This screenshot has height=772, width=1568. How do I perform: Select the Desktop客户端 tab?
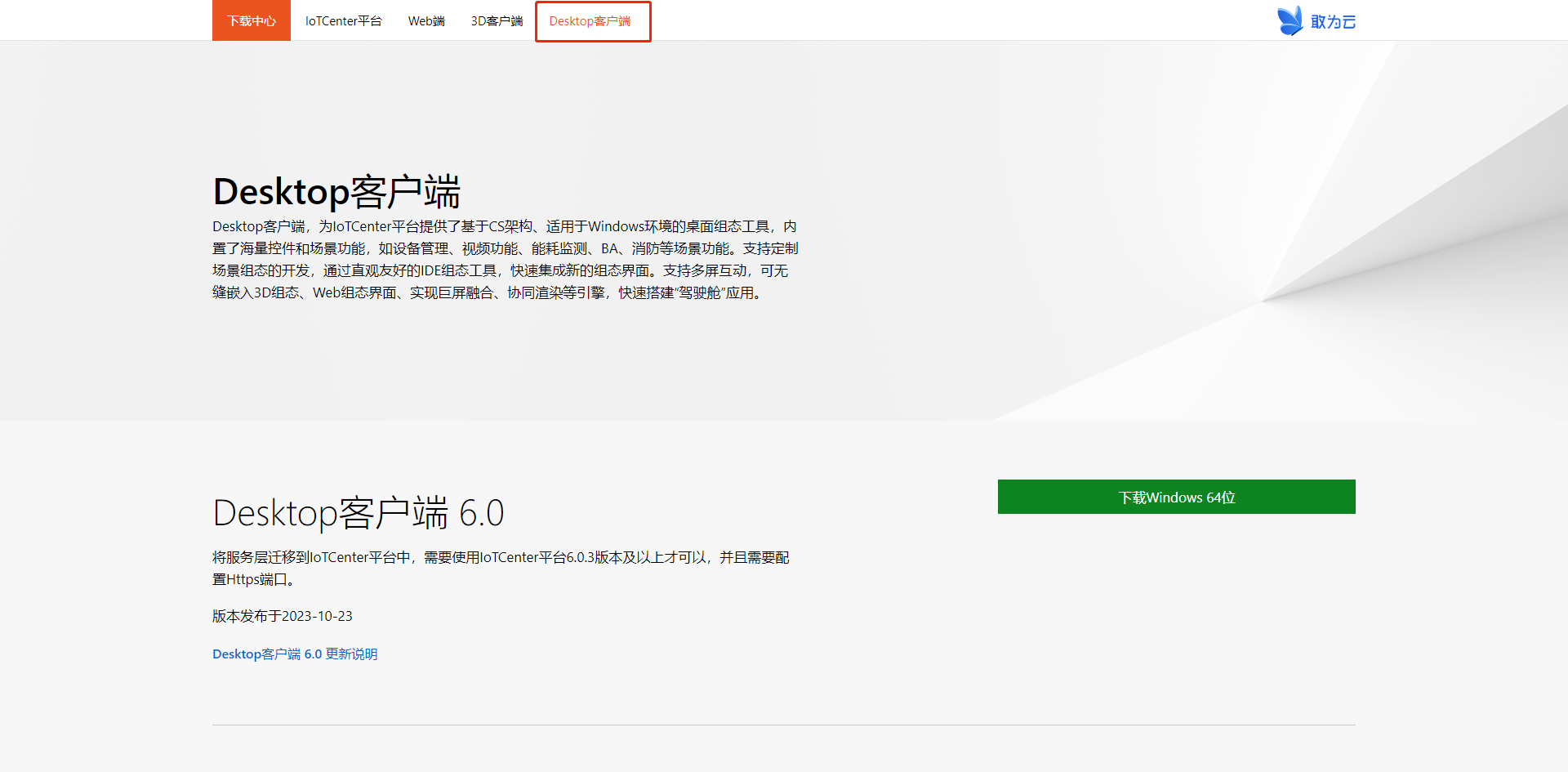590,21
